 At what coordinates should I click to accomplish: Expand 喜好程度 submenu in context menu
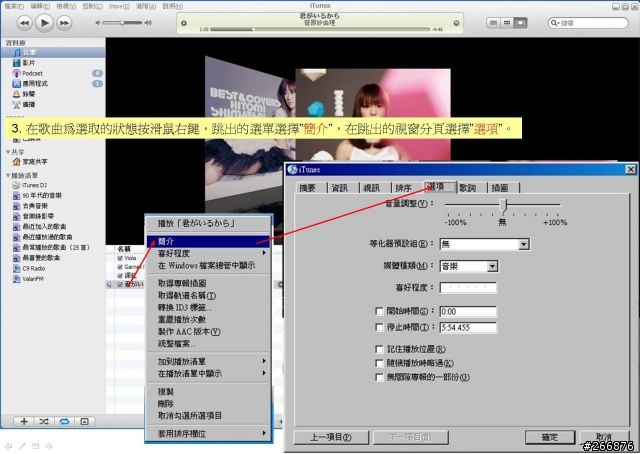pyautogui.click(x=208, y=254)
